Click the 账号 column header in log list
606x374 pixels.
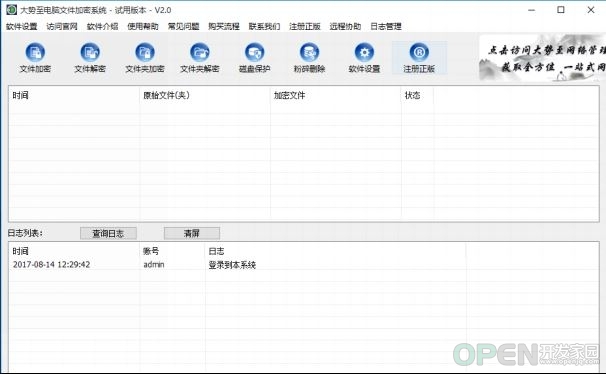[x=172, y=251]
